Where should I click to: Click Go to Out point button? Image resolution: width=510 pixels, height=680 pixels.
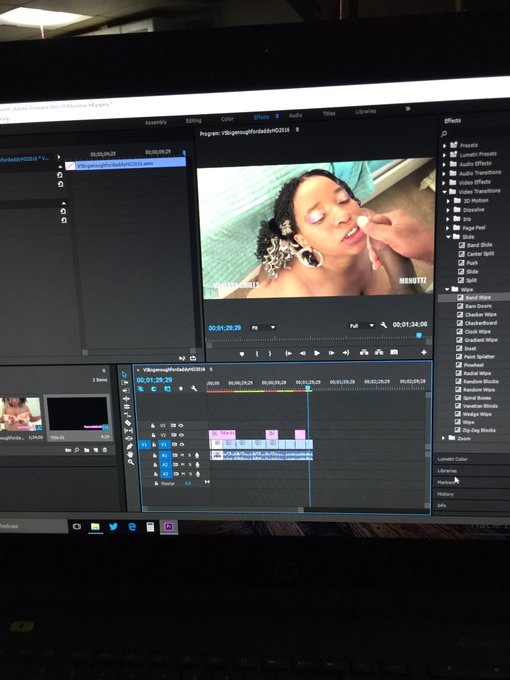click(346, 353)
